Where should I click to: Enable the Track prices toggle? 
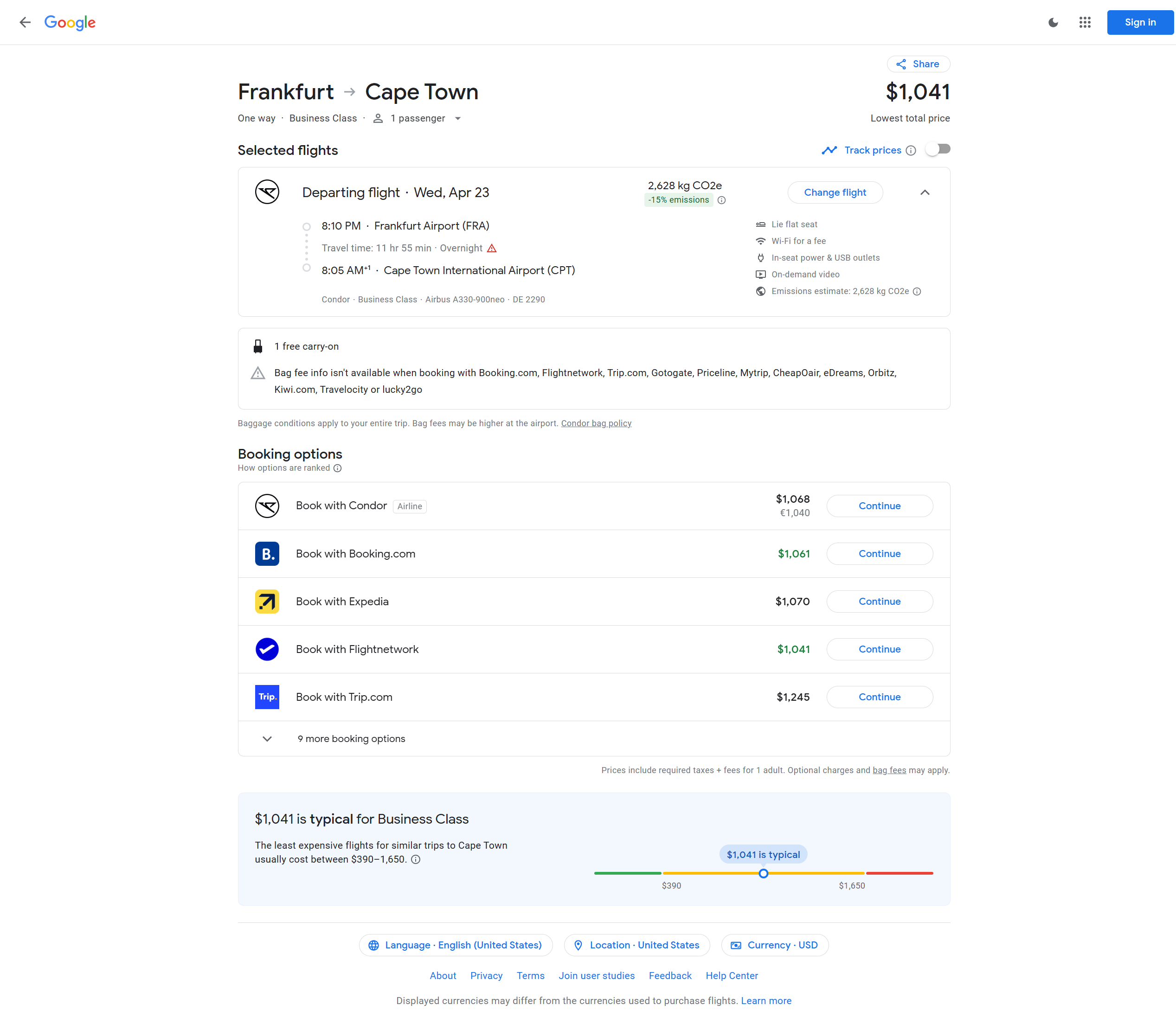click(938, 150)
